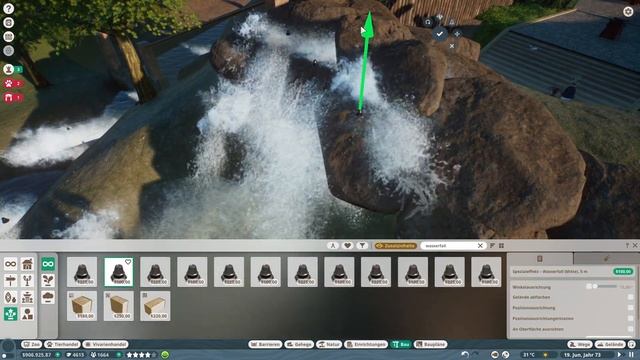The width and height of the screenshot is (640, 360).
Task: Click the temperature 31 °C indicator
Action: [529, 355]
